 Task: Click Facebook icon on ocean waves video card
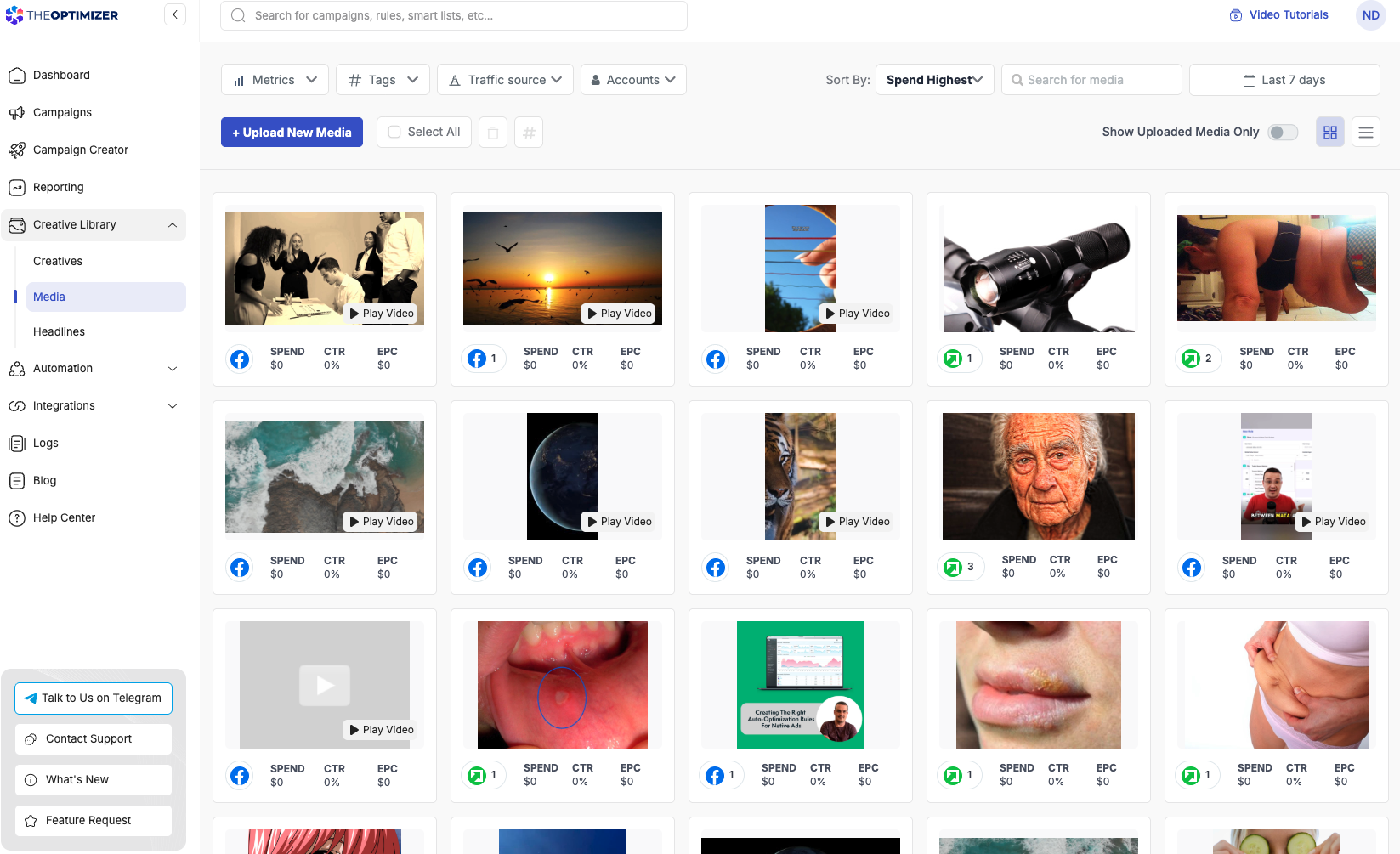click(x=240, y=568)
